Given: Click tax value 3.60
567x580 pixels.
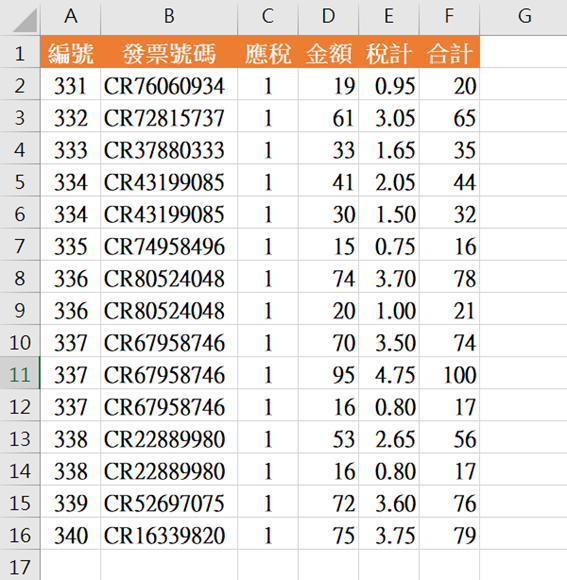Looking at the screenshot, I should tap(389, 501).
